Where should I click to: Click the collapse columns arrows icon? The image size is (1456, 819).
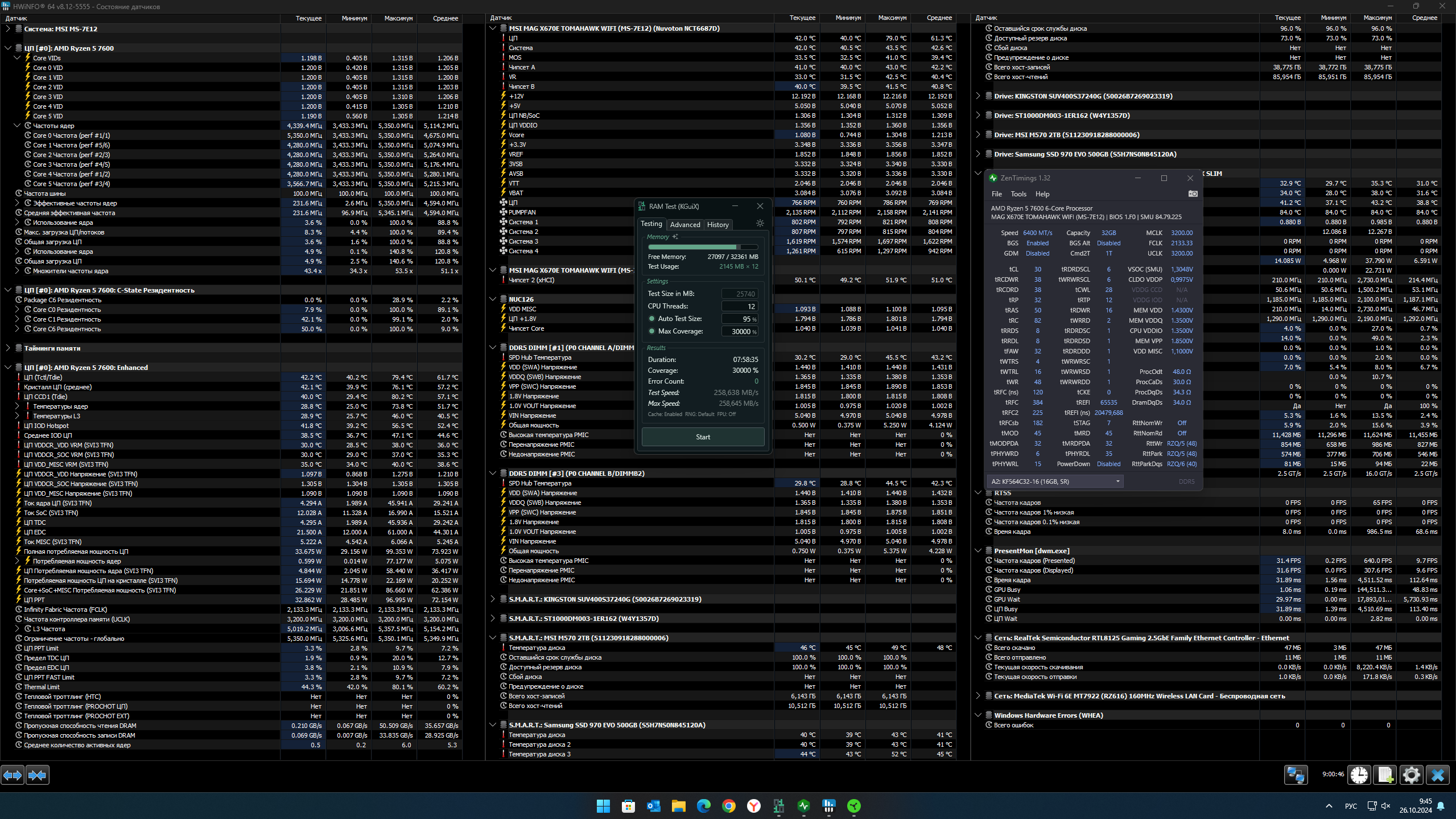point(38,775)
